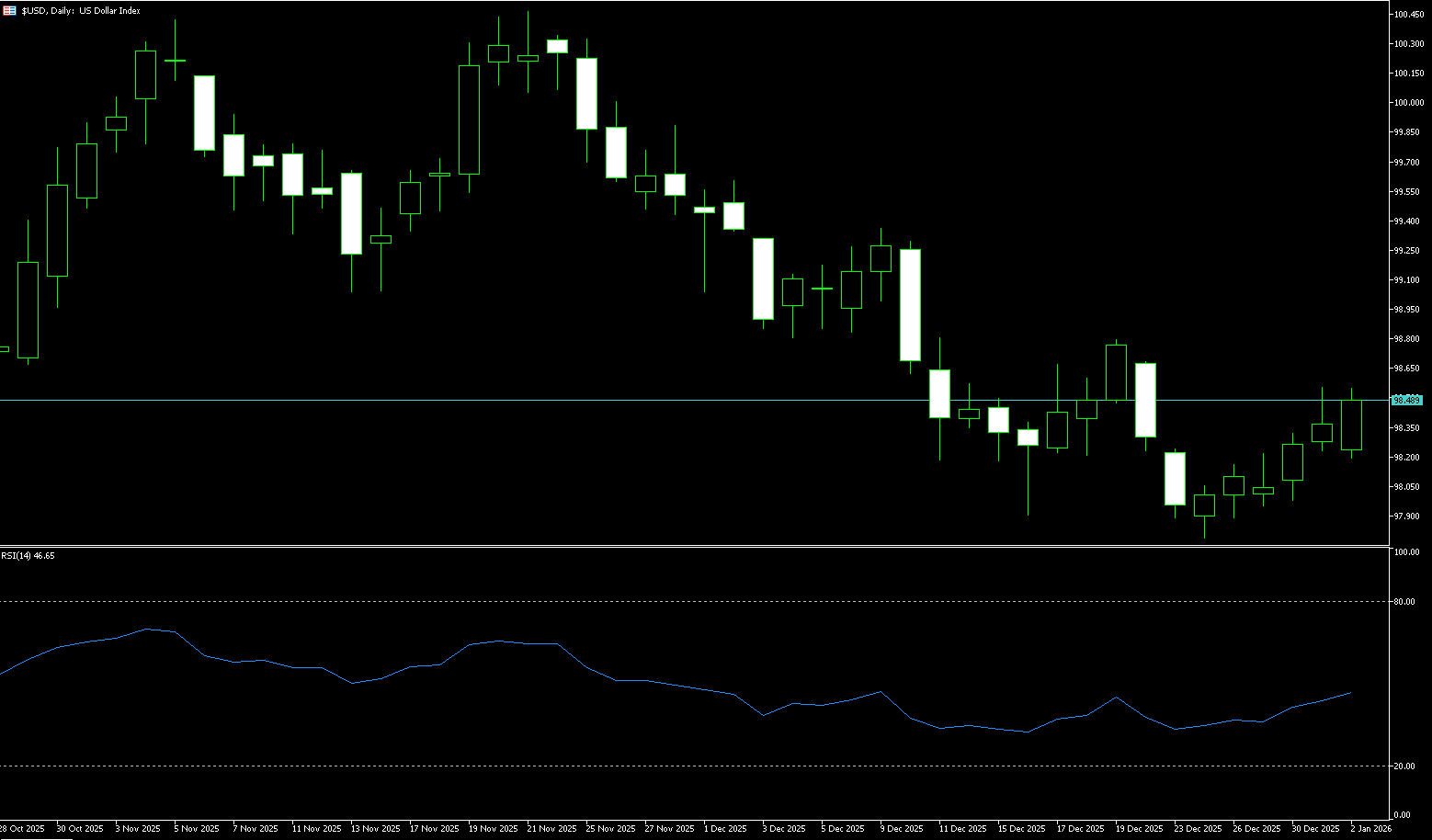Click the 1 Dec 2025 date label
The image size is (1432, 840).
click(x=725, y=829)
